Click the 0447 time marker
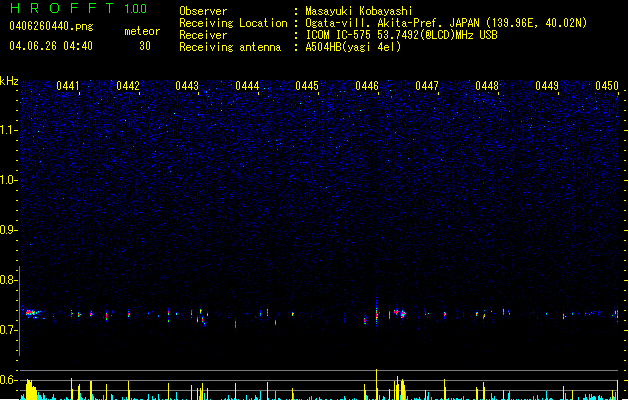Screen dimensions: 629x400 click(x=427, y=86)
